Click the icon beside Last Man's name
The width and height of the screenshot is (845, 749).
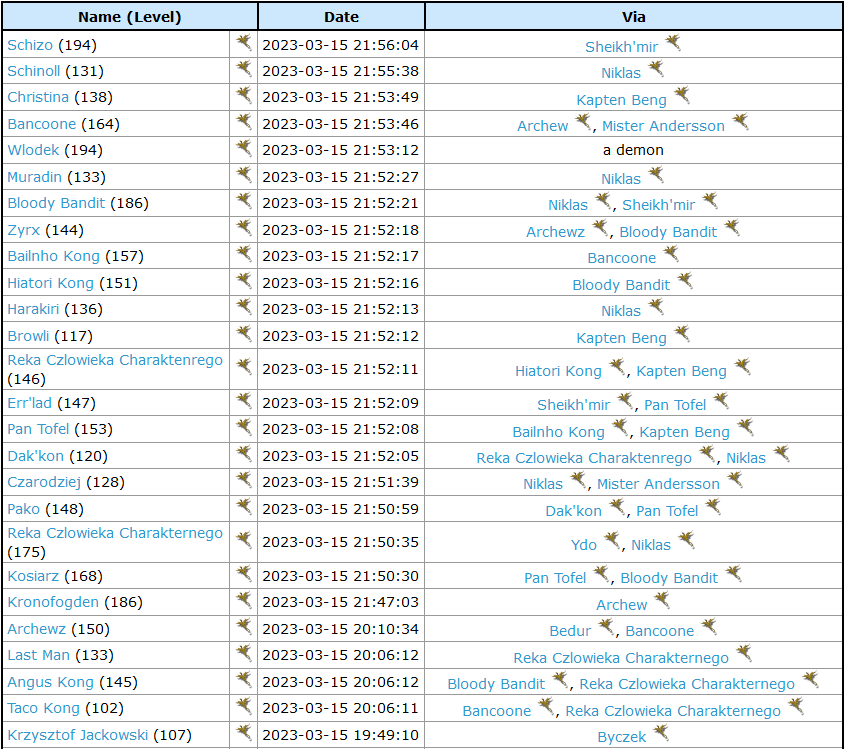click(x=243, y=653)
